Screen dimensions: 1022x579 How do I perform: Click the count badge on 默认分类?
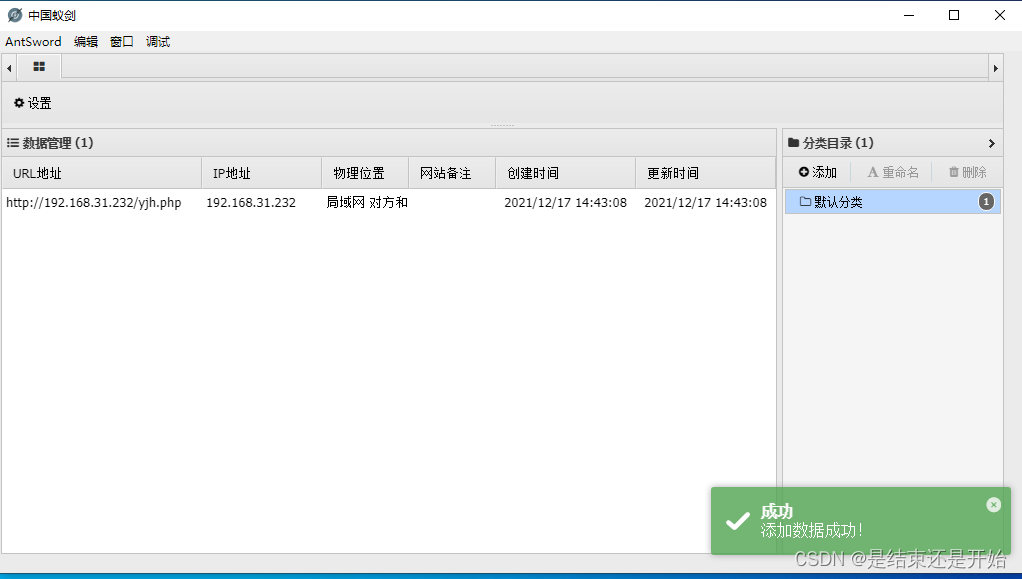[986, 202]
